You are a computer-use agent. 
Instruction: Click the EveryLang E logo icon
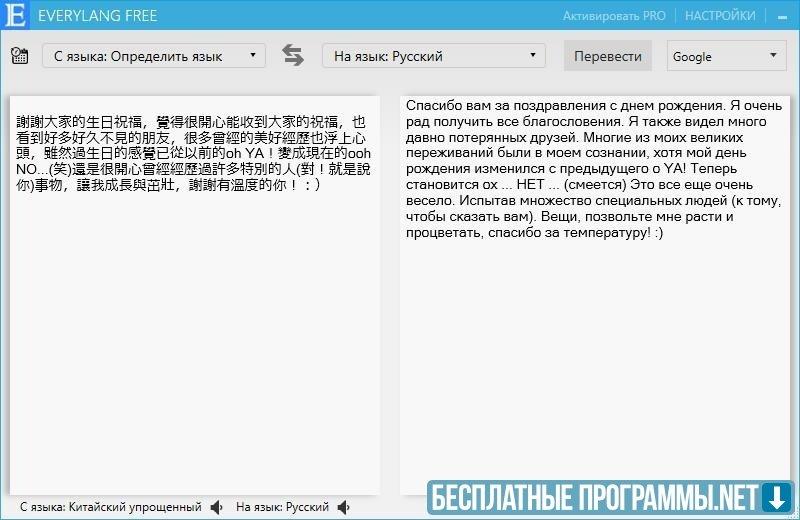(15, 16)
